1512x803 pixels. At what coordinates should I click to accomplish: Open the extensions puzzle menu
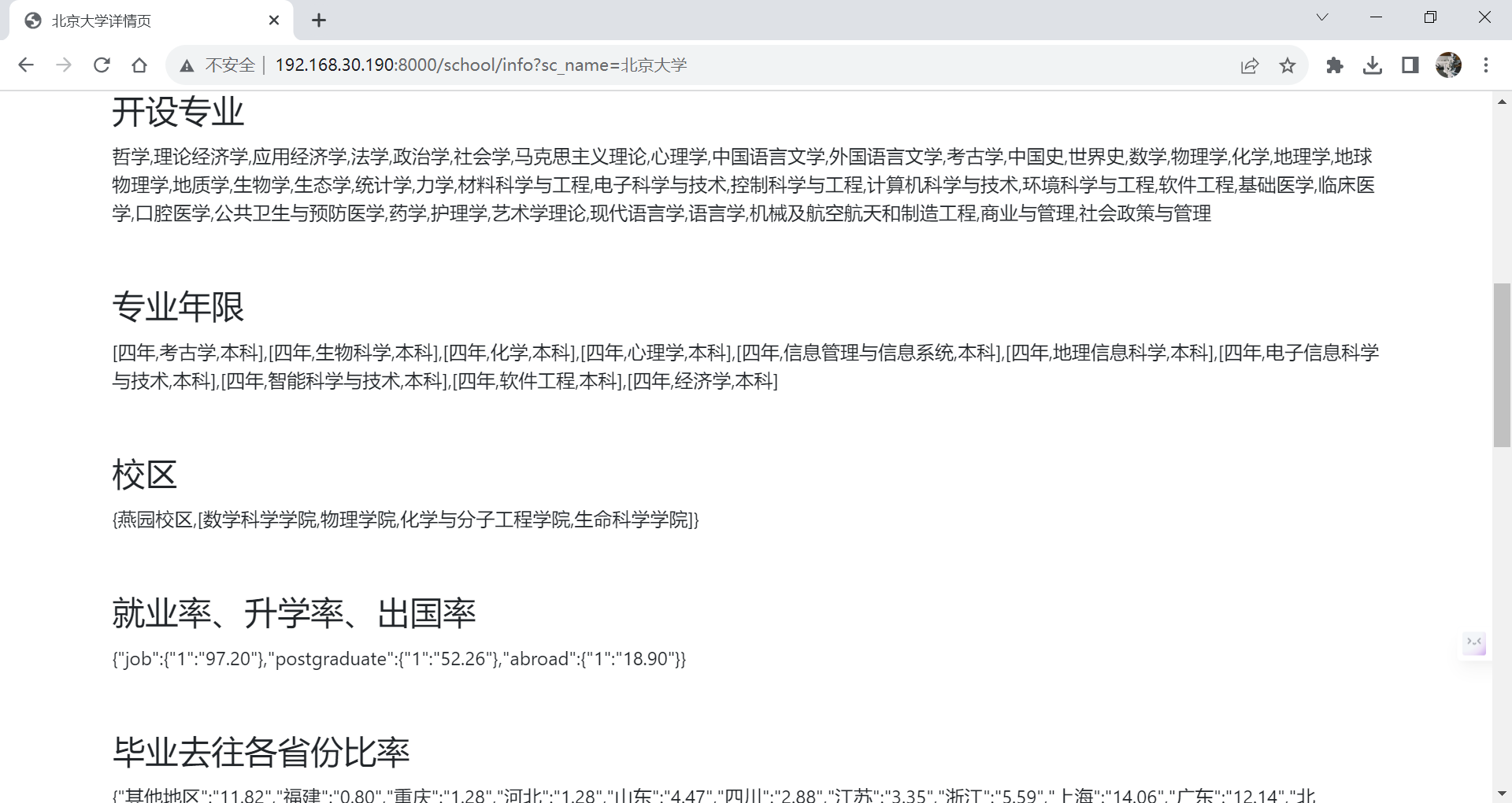tap(1335, 65)
